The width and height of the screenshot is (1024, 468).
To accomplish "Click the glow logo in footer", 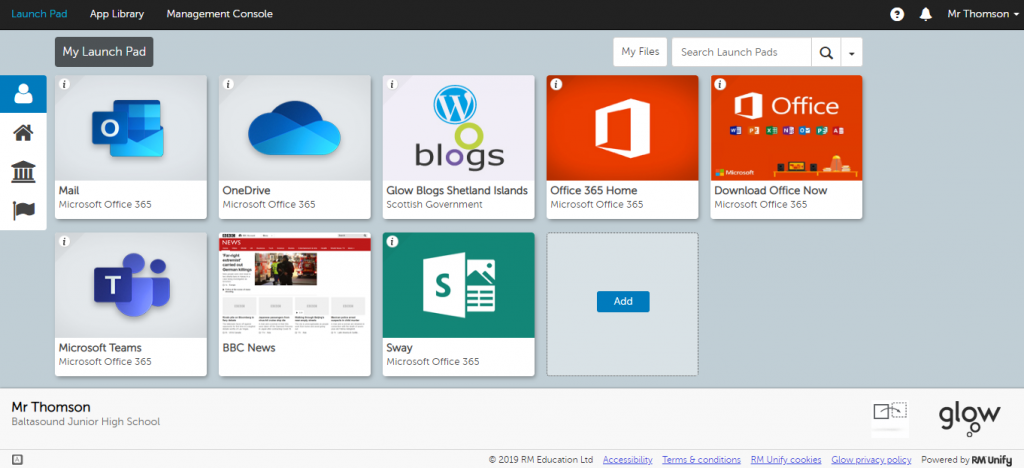I will click(970, 418).
